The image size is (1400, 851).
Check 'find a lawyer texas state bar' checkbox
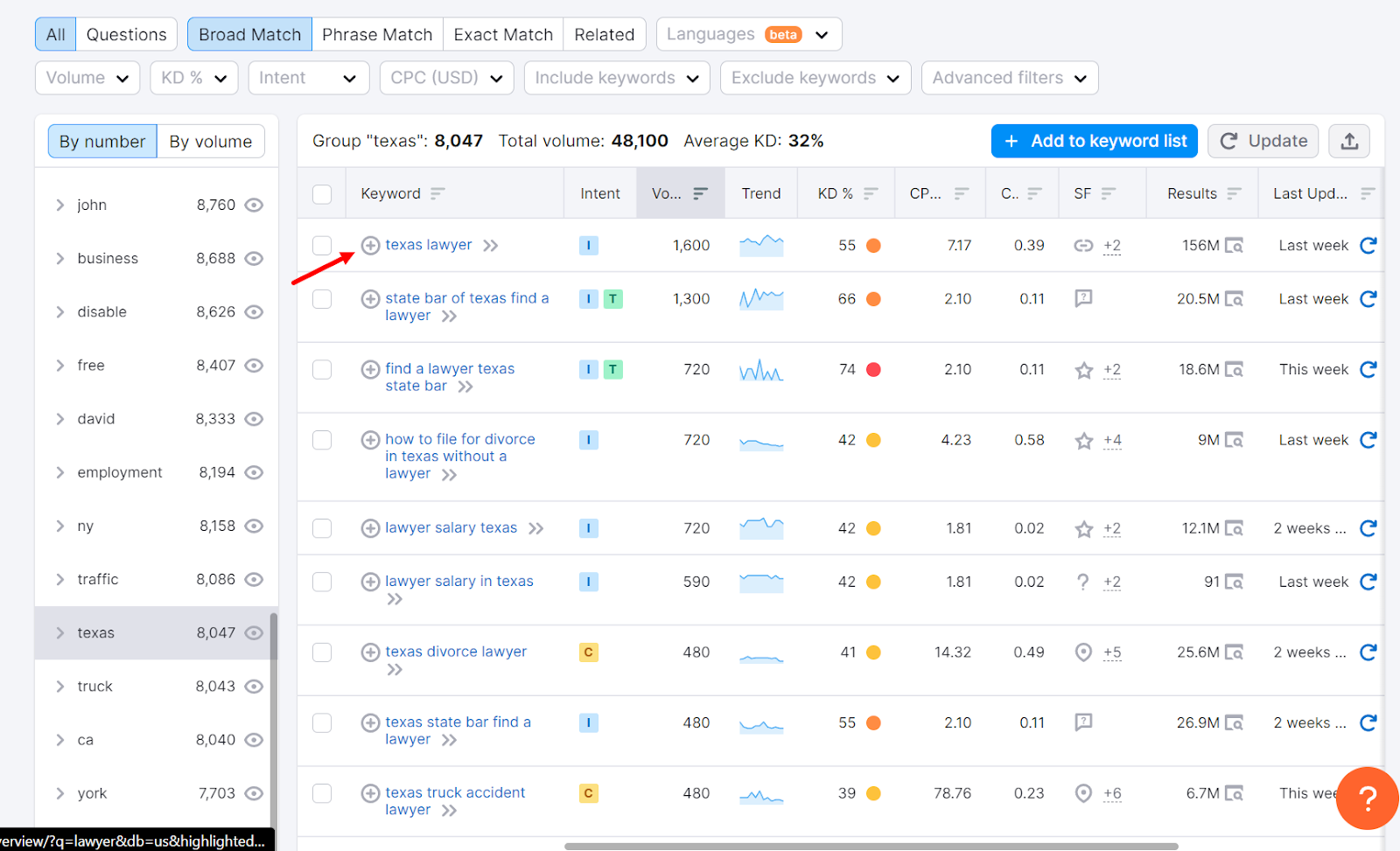click(322, 370)
